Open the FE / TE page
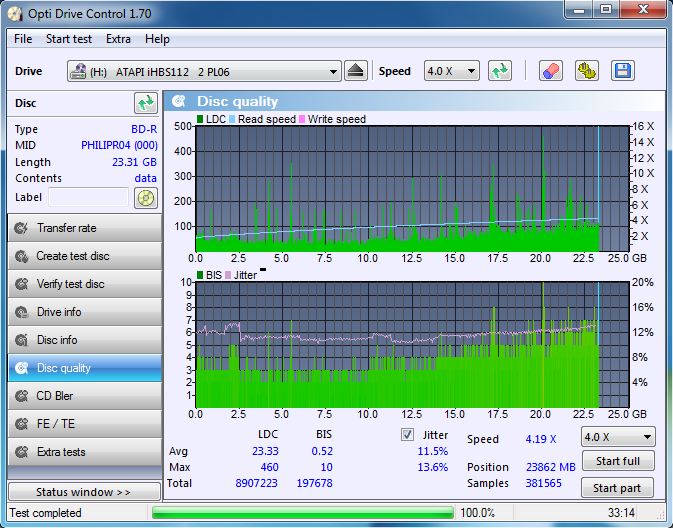Image resolution: width=673 pixels, height=528 pixels. coord(85,424)
